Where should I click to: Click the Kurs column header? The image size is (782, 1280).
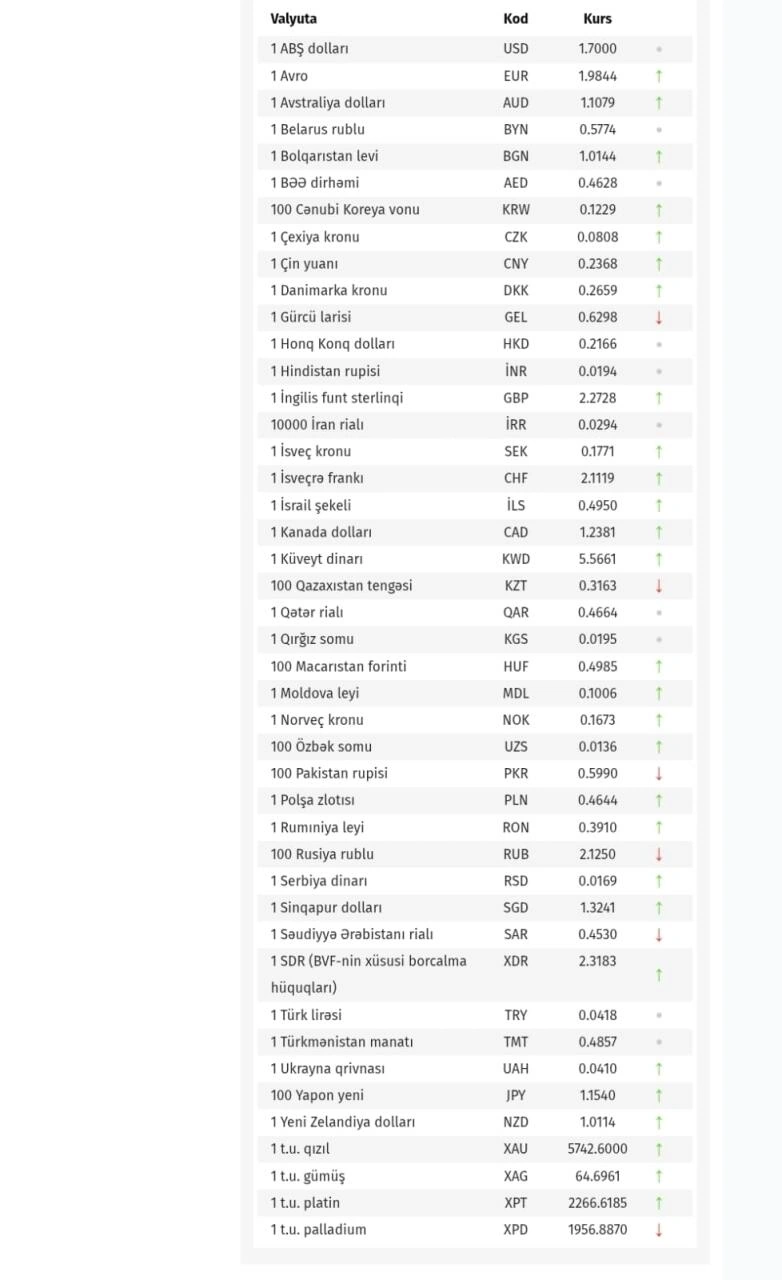[x=597, y=19]
